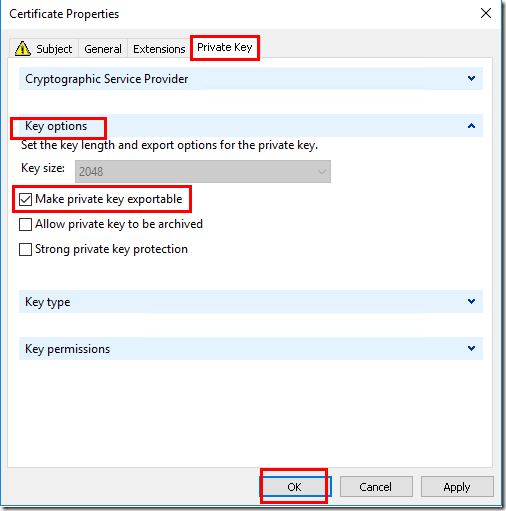Click the Key permissions header label
This screenshot has height=511, width=506.
[67, 349]
